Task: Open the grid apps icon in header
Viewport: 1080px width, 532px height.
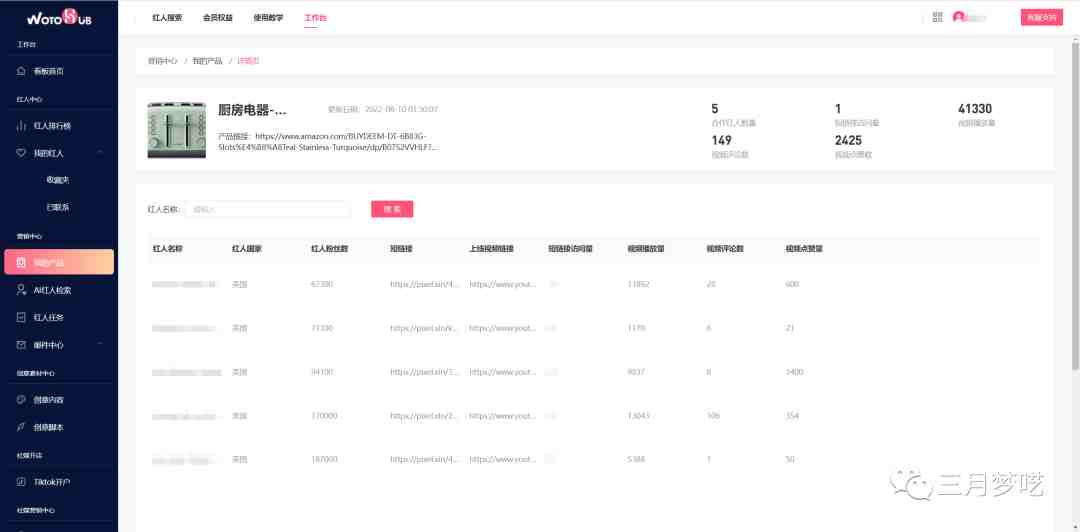Action: (x=937, y=17)
